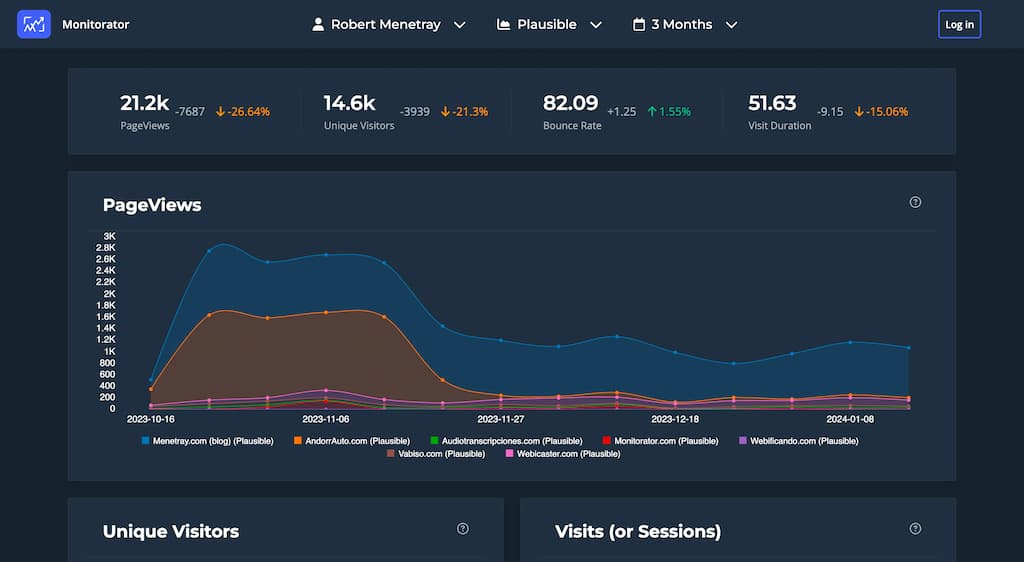Toggle Monitorator.com (Plausible) legend label
The height and width of the screenshot is (562, 1024).
pyautogui.click(x=666, y=441)
